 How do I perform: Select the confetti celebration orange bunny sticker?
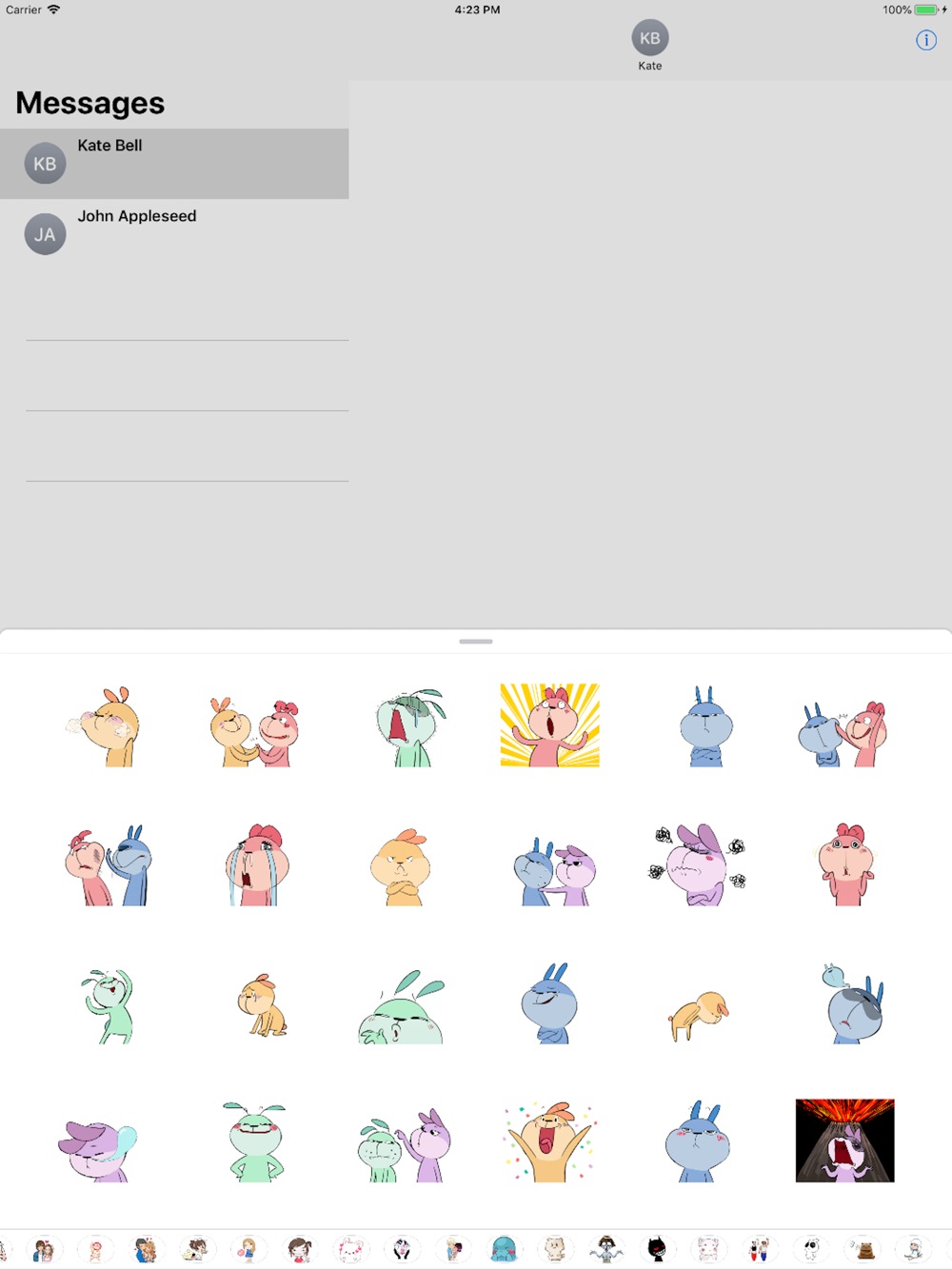550,1141
